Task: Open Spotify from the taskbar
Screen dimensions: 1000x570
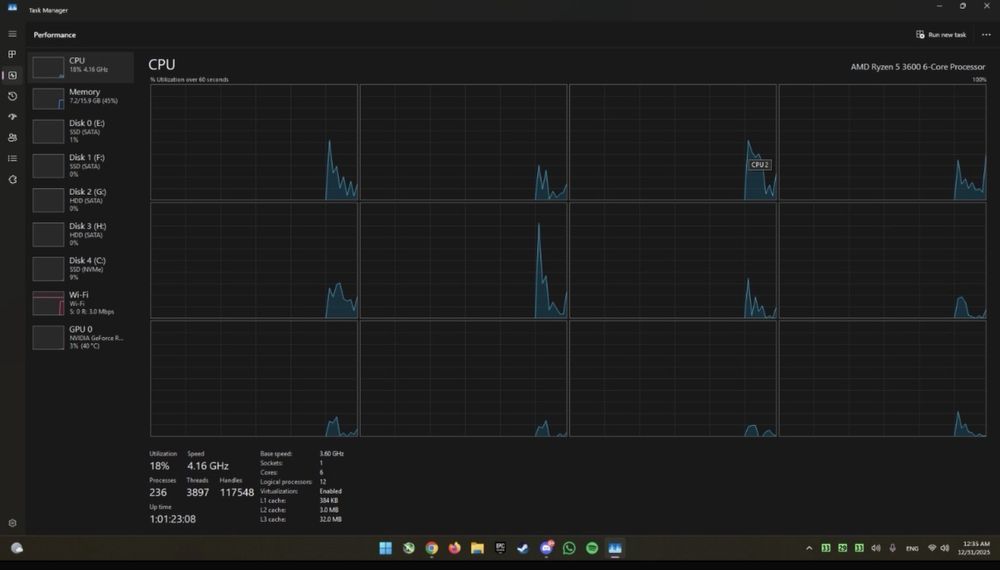Action: [x=592, y=548]
